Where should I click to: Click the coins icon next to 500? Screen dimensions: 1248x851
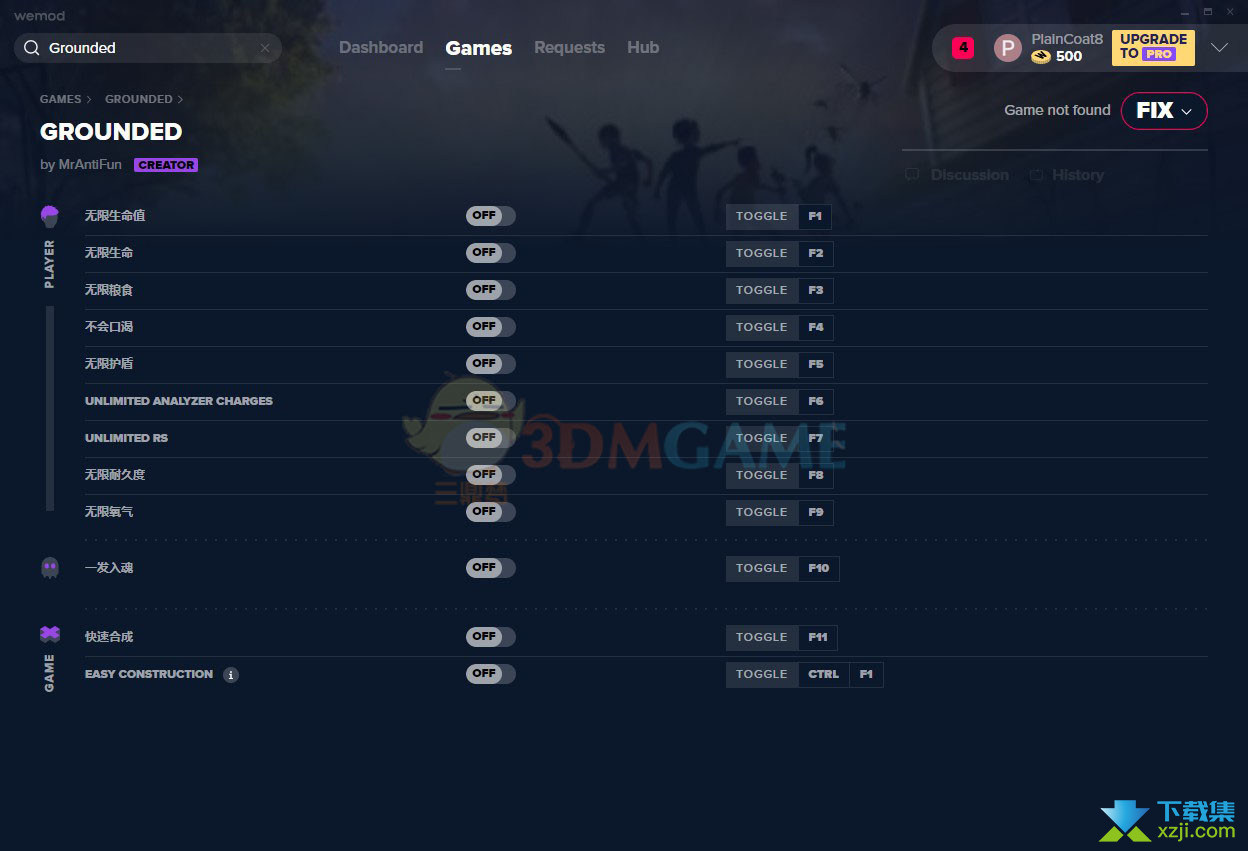pos(1041,57)
